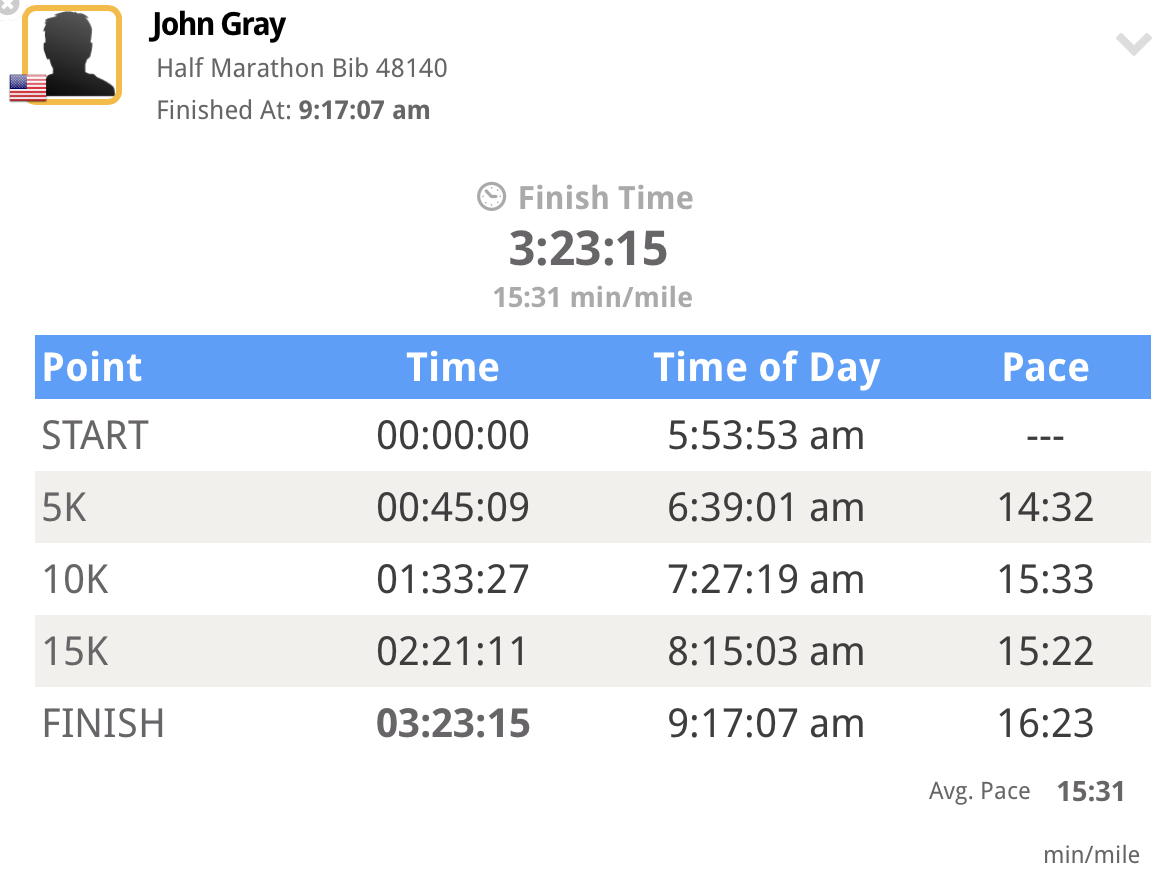This screenshot has width=1168, height=894.
Task: Close the runner card using the top-left X
Action: point(7,6)
